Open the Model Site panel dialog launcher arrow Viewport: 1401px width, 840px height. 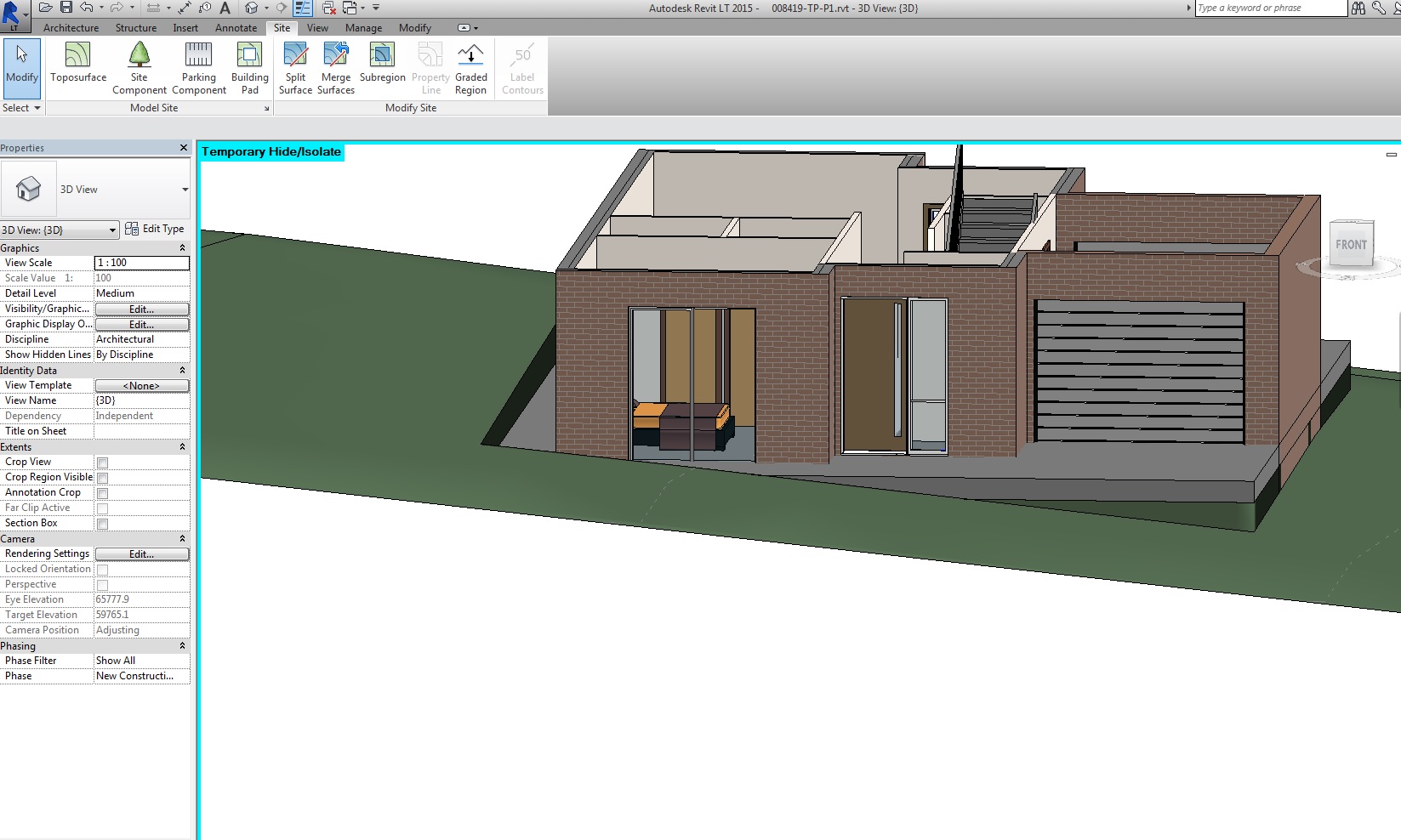click(x=266, y=109)
